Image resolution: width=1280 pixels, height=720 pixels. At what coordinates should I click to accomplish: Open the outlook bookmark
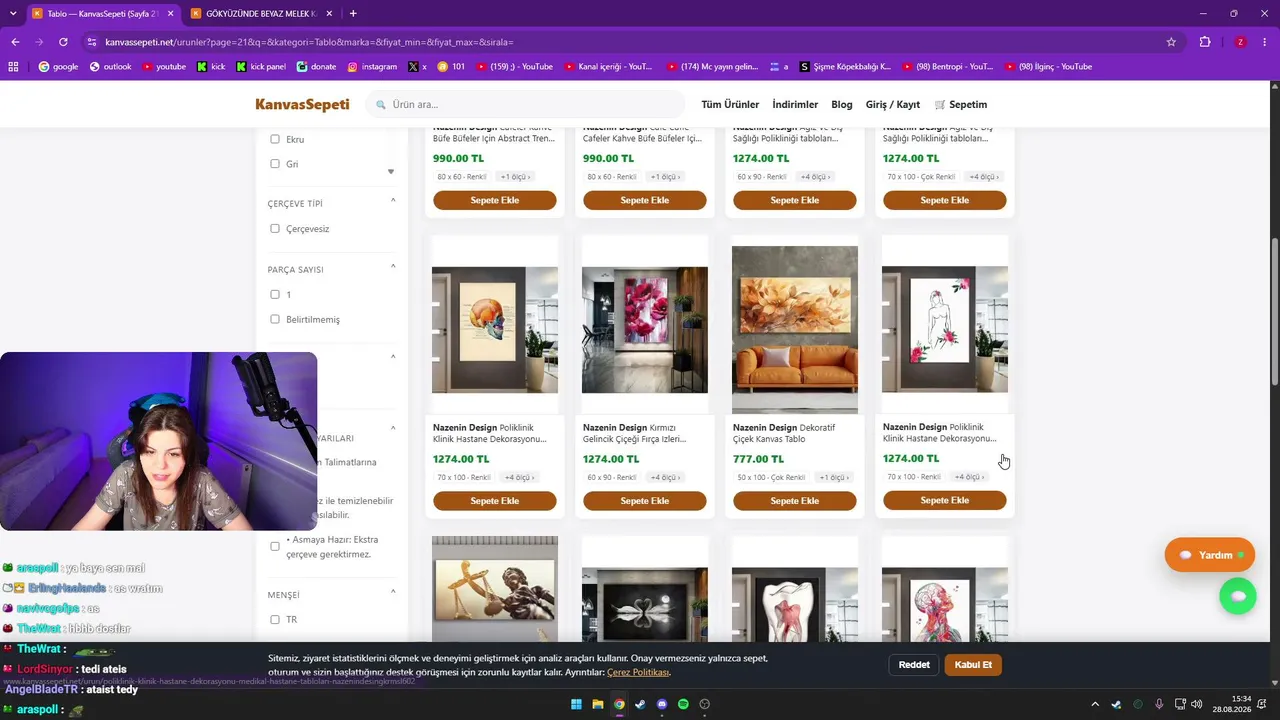click(x=110, y=67)
